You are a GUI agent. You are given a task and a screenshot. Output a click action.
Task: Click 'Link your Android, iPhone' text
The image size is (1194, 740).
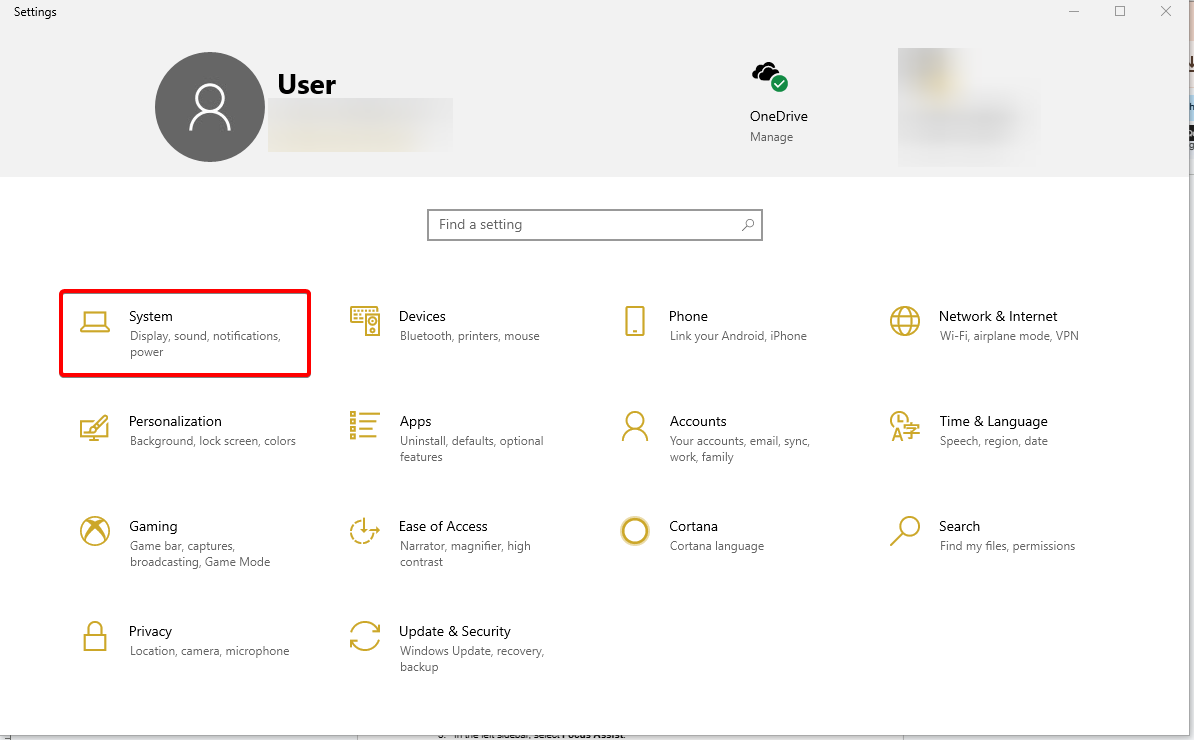click(738, 336)
